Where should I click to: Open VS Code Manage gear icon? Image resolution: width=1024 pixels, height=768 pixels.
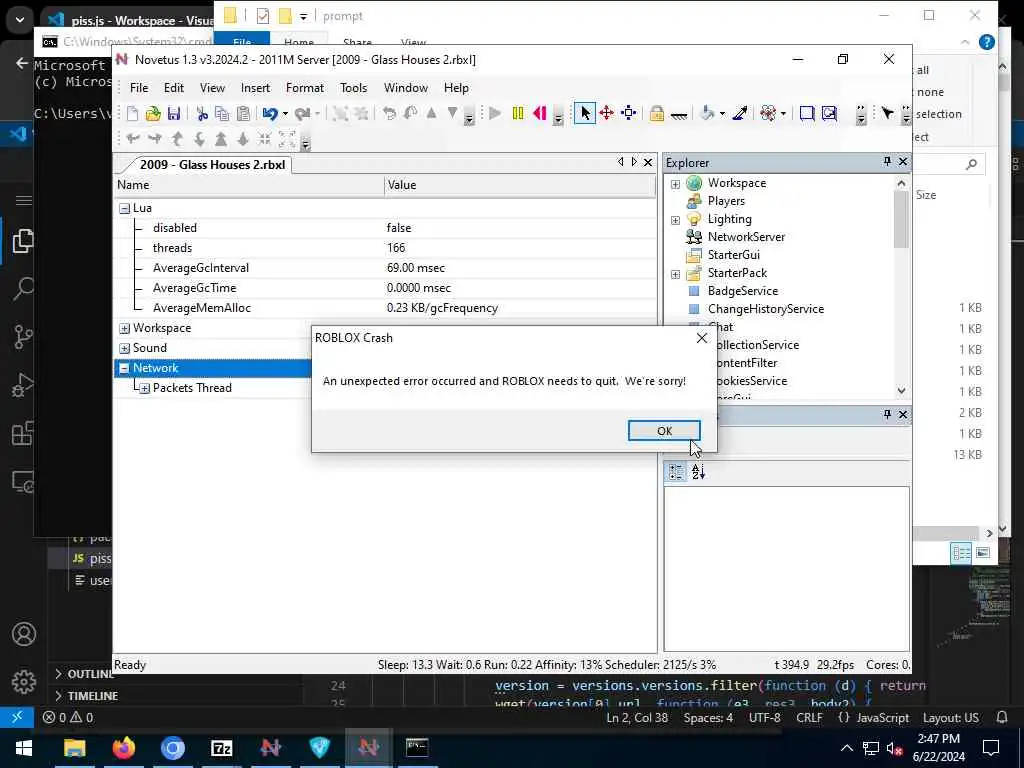[x=24, y=681]
